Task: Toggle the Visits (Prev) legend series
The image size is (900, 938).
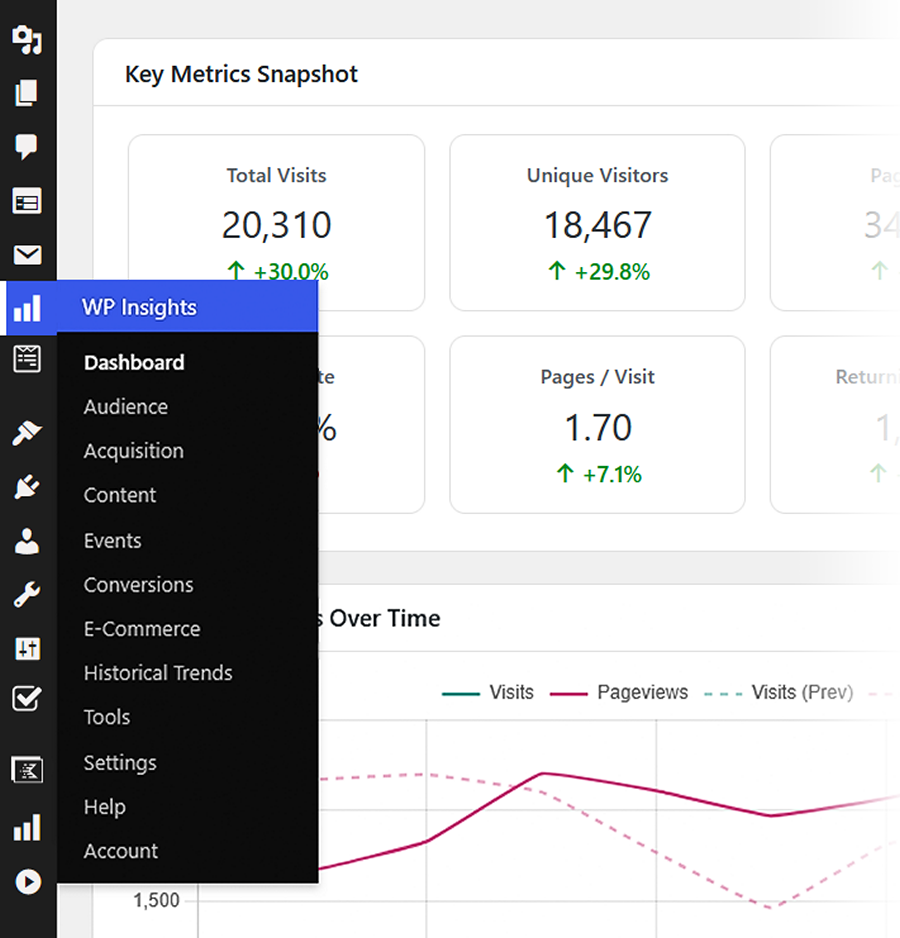Action: point(779,693)
